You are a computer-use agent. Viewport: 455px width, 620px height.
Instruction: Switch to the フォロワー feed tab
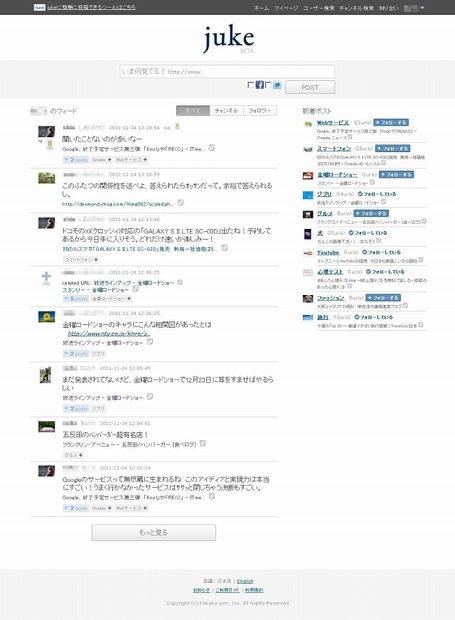pos(260,111)
